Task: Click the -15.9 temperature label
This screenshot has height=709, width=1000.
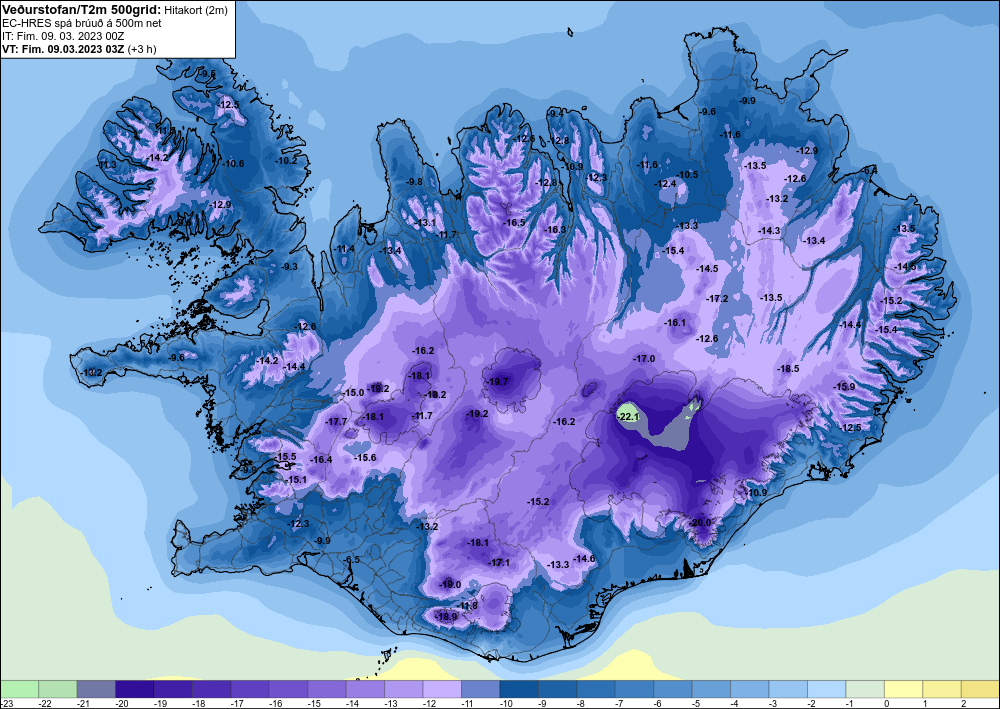Action: point(844,386)
